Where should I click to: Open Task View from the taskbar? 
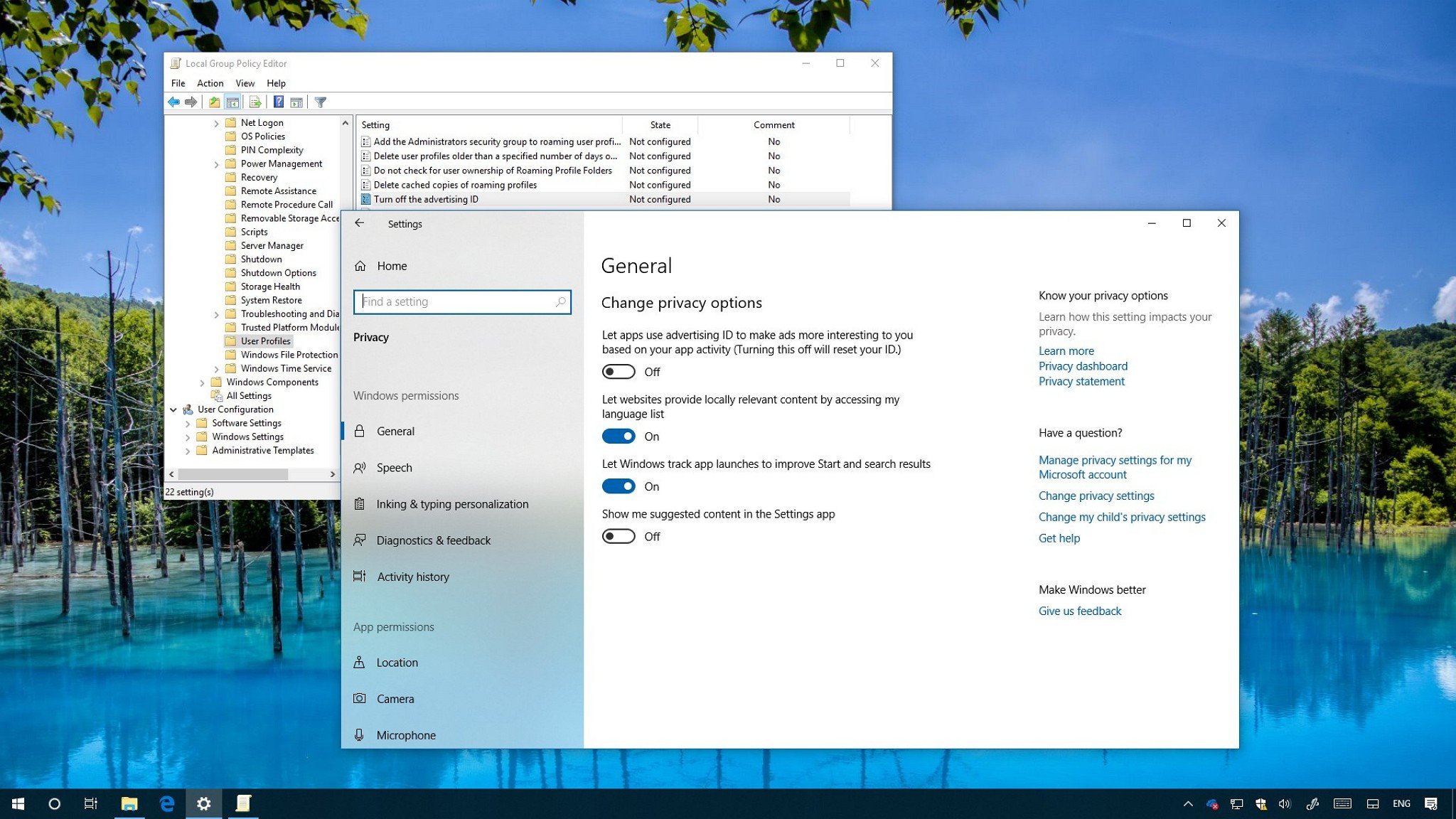click(91, 804)
